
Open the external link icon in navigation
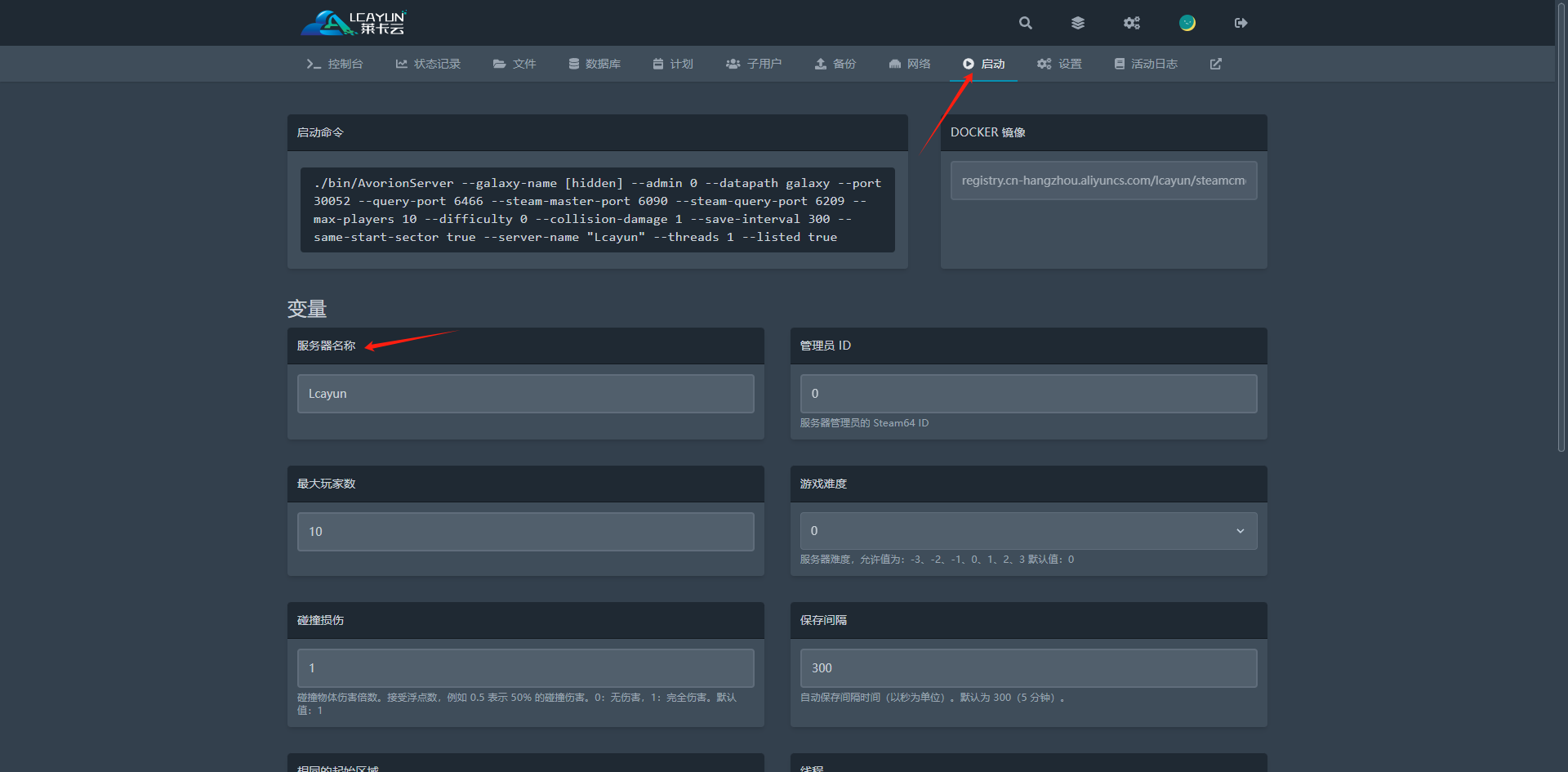click(1216, 64)
